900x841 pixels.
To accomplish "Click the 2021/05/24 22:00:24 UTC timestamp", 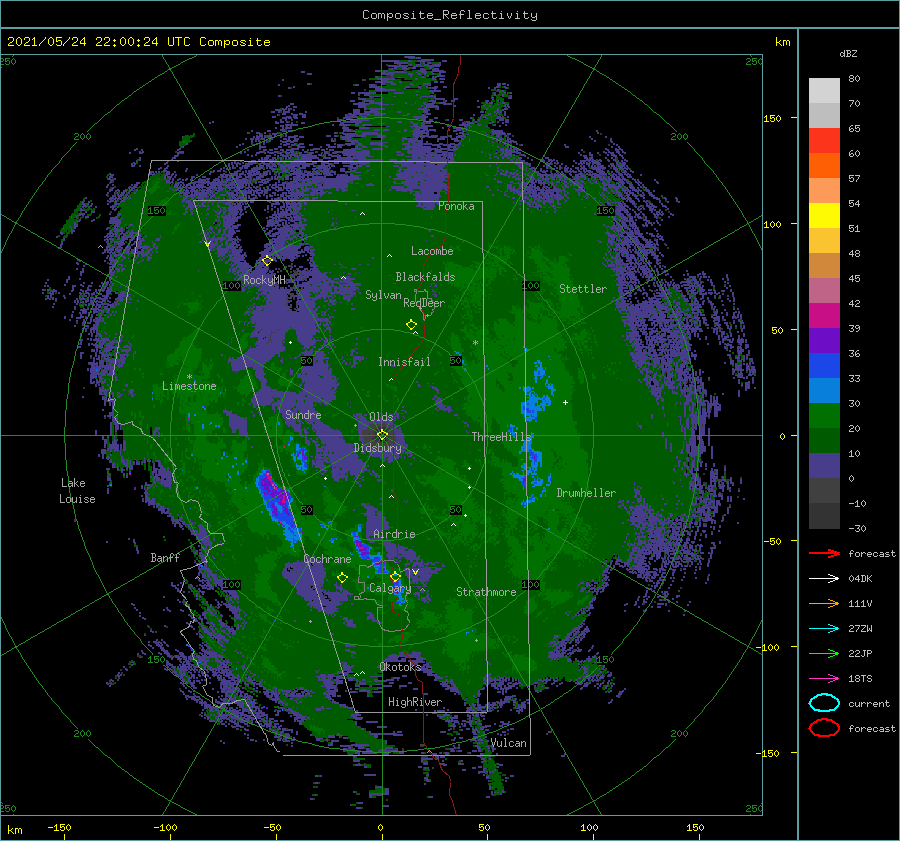I will coord(139,42).
